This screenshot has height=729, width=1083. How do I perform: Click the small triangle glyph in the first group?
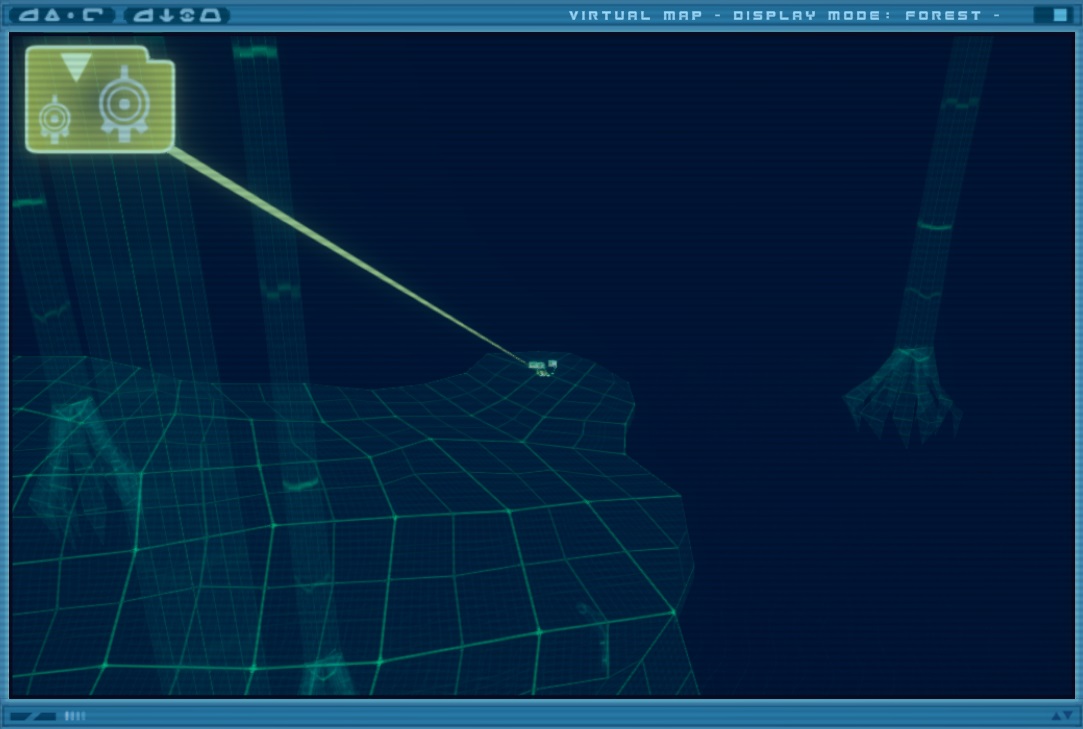tap(53, 15)
